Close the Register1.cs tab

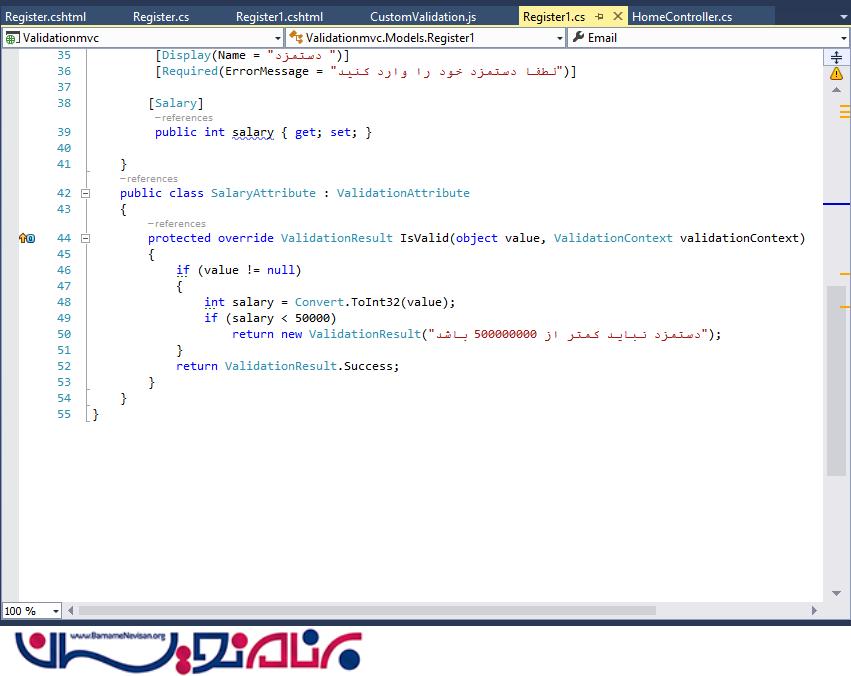pyautogui.click(x=617, y=17)
